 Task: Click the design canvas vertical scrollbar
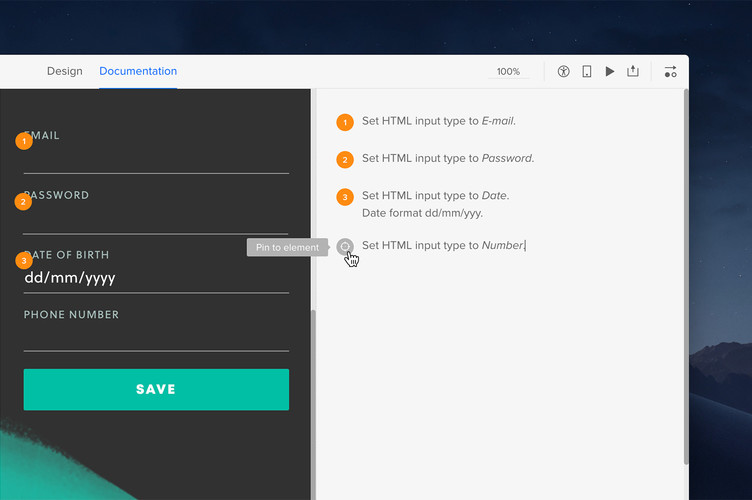(314, 403)
